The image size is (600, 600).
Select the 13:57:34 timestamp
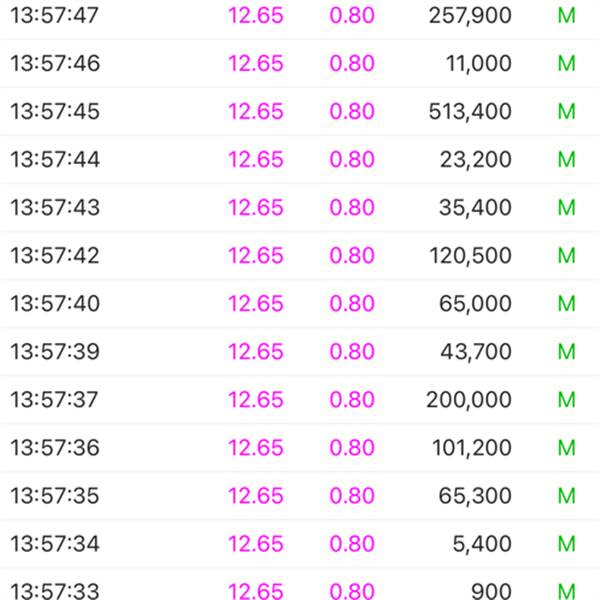click(55, 544)
